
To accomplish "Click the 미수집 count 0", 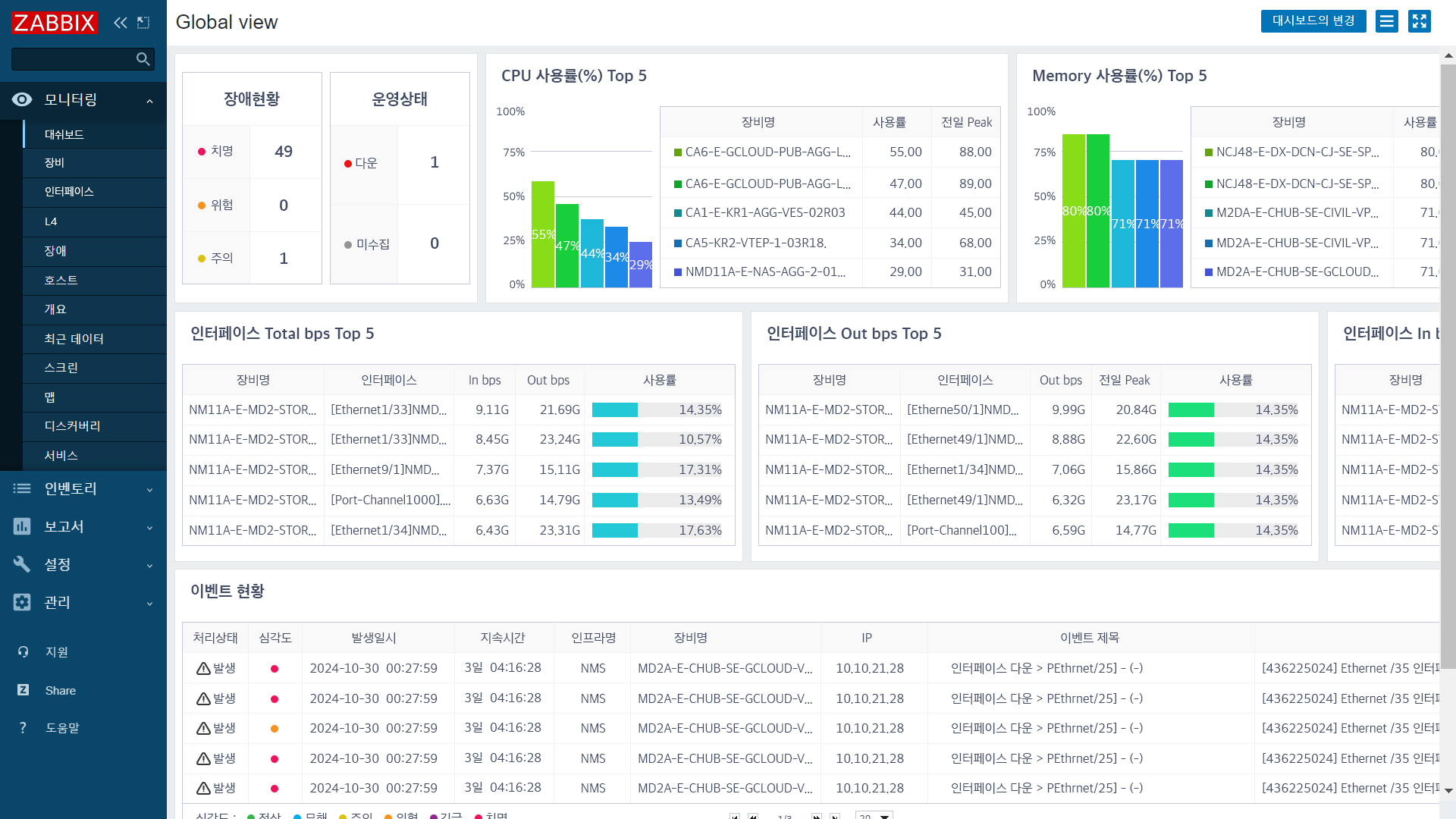I will coord(435,243).
